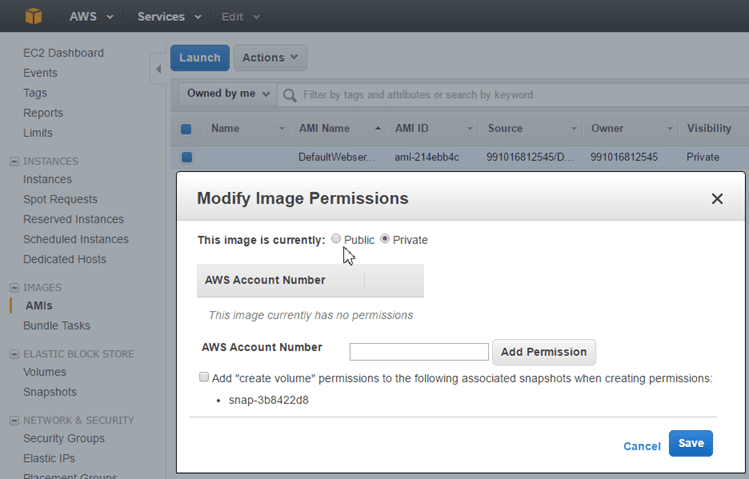Click the Cancel link
Image resolution: width=749 pixels, height=479 pixels.
click(642, 446)
